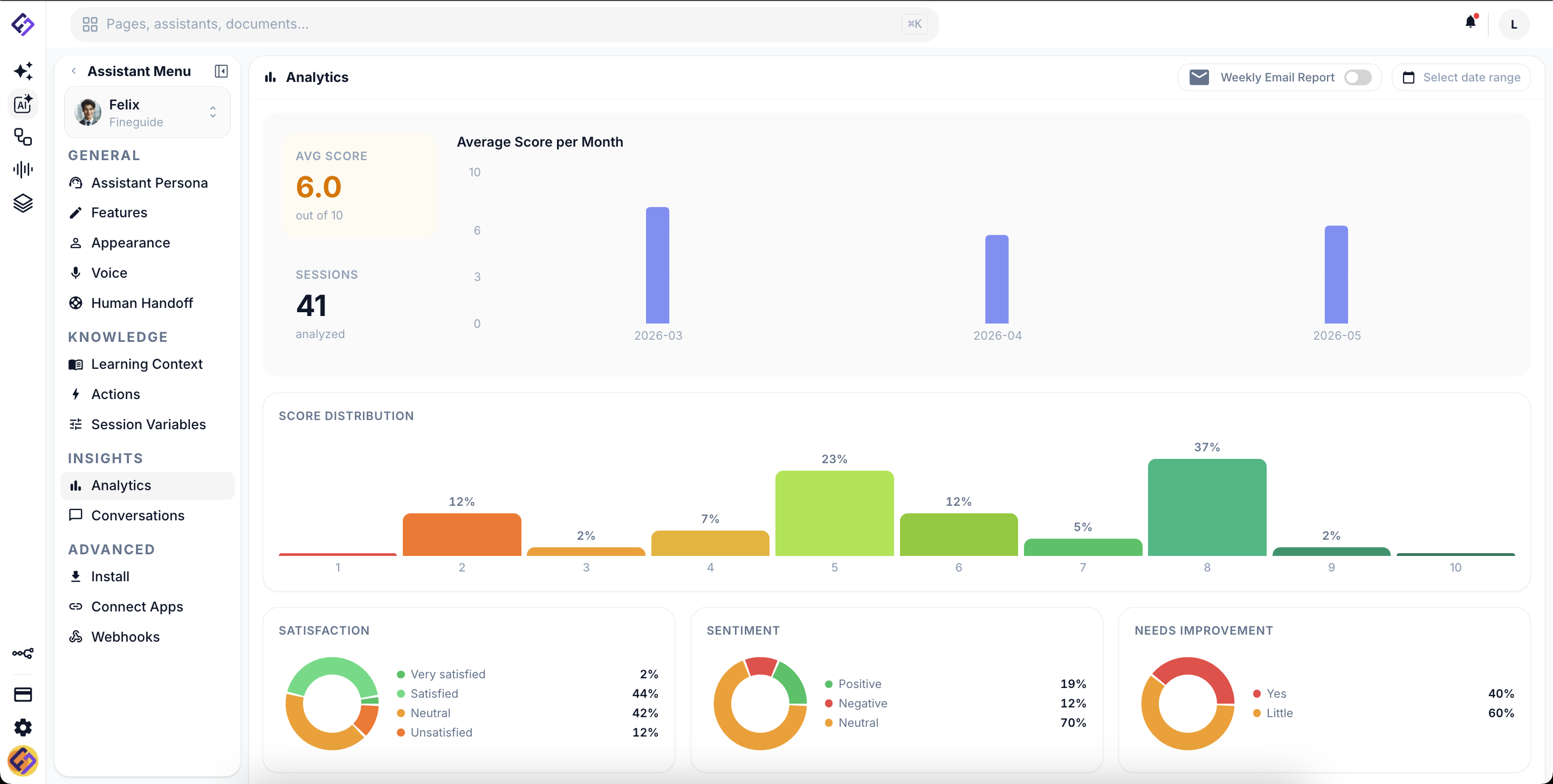
Task: Click the 41 sessions analyzed value
Action: click(x=311, y=306)
